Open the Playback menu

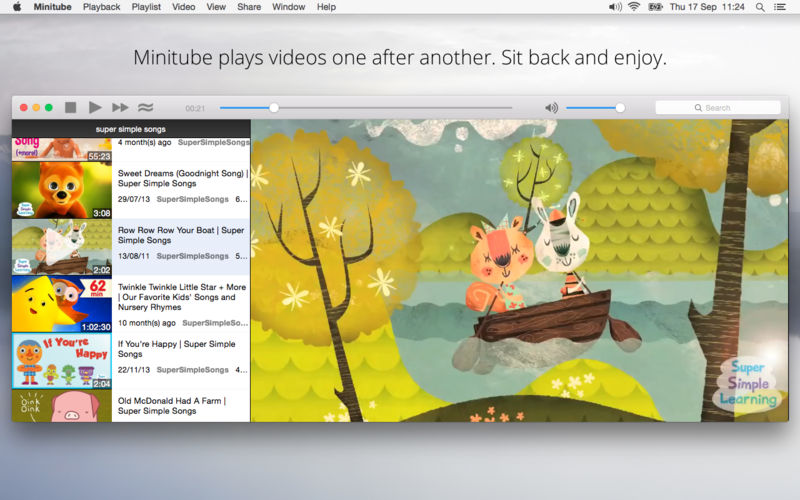pyautogui.click(x=101, y=7)
